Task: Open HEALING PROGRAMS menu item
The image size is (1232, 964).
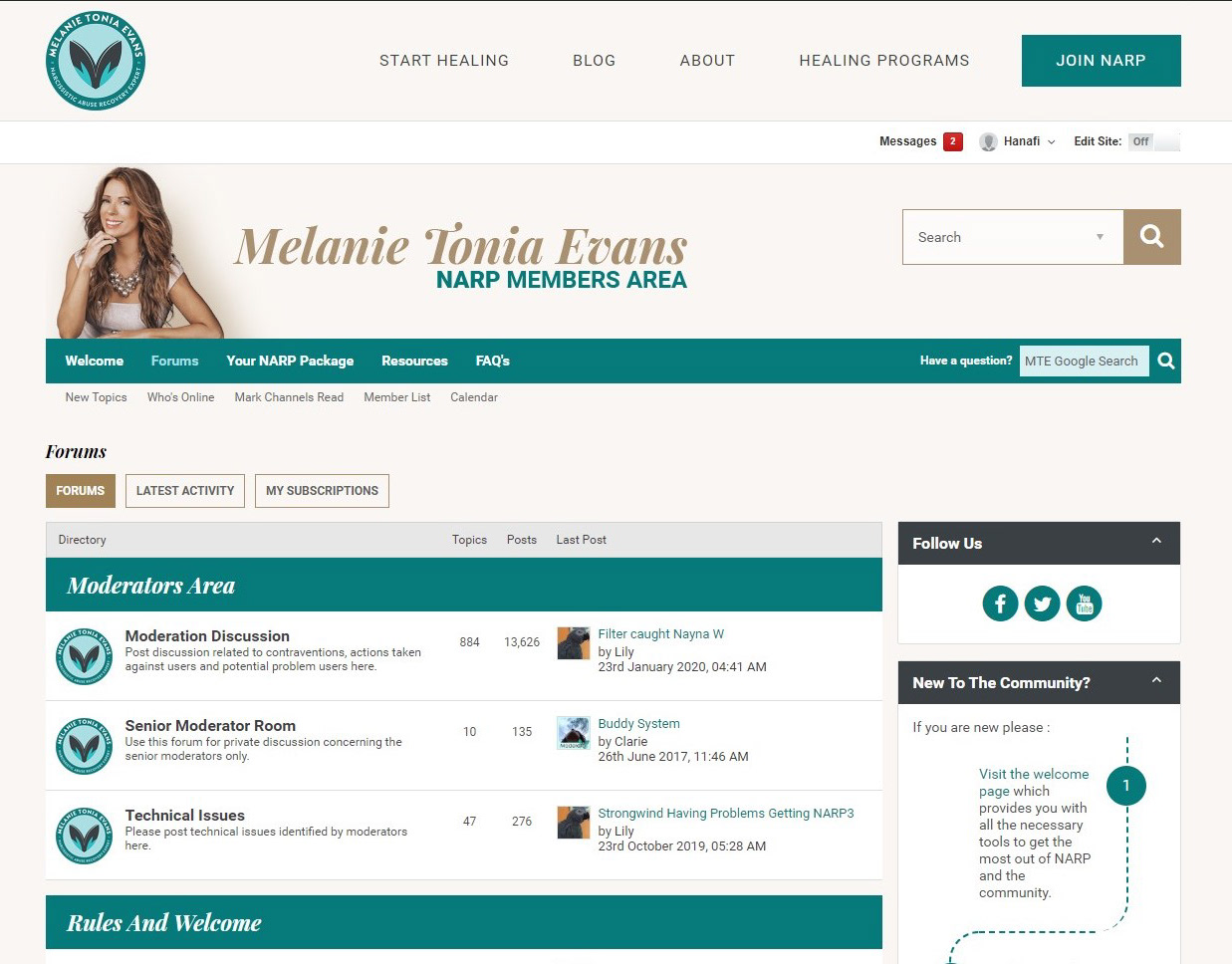Action: [884, 61]
